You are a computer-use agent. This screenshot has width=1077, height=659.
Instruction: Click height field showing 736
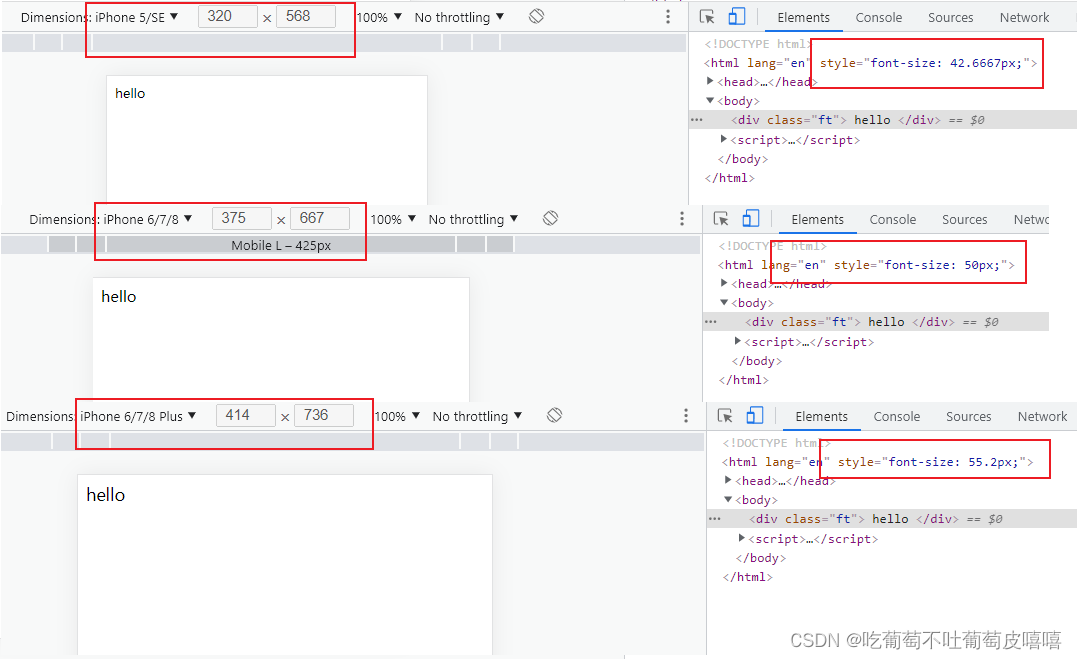(324, 415)
